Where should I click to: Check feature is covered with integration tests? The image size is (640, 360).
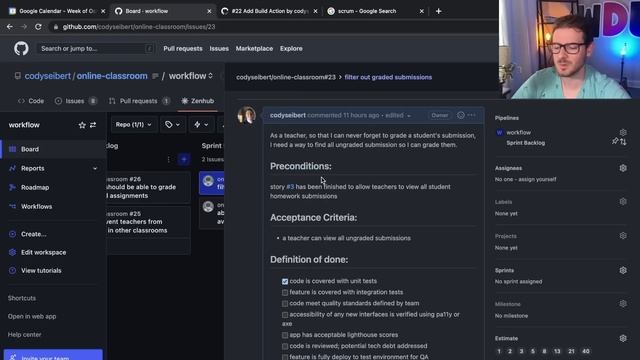285,293
